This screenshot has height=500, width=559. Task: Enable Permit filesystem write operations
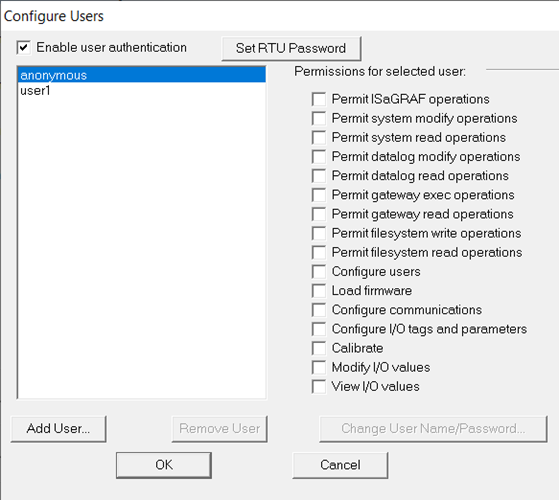coord(319,233)
